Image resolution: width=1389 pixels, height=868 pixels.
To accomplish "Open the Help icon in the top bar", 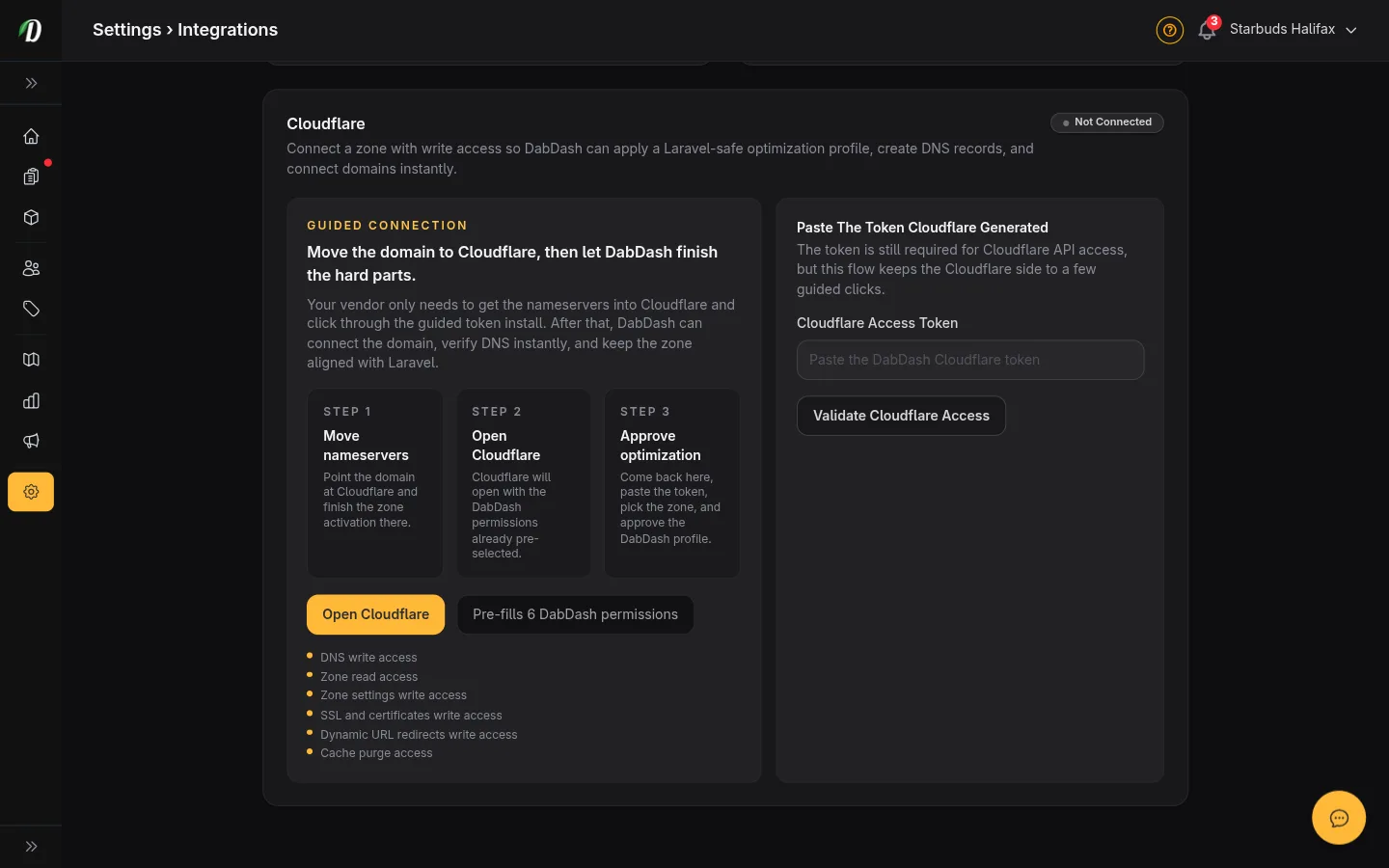I will [1170, 30].
